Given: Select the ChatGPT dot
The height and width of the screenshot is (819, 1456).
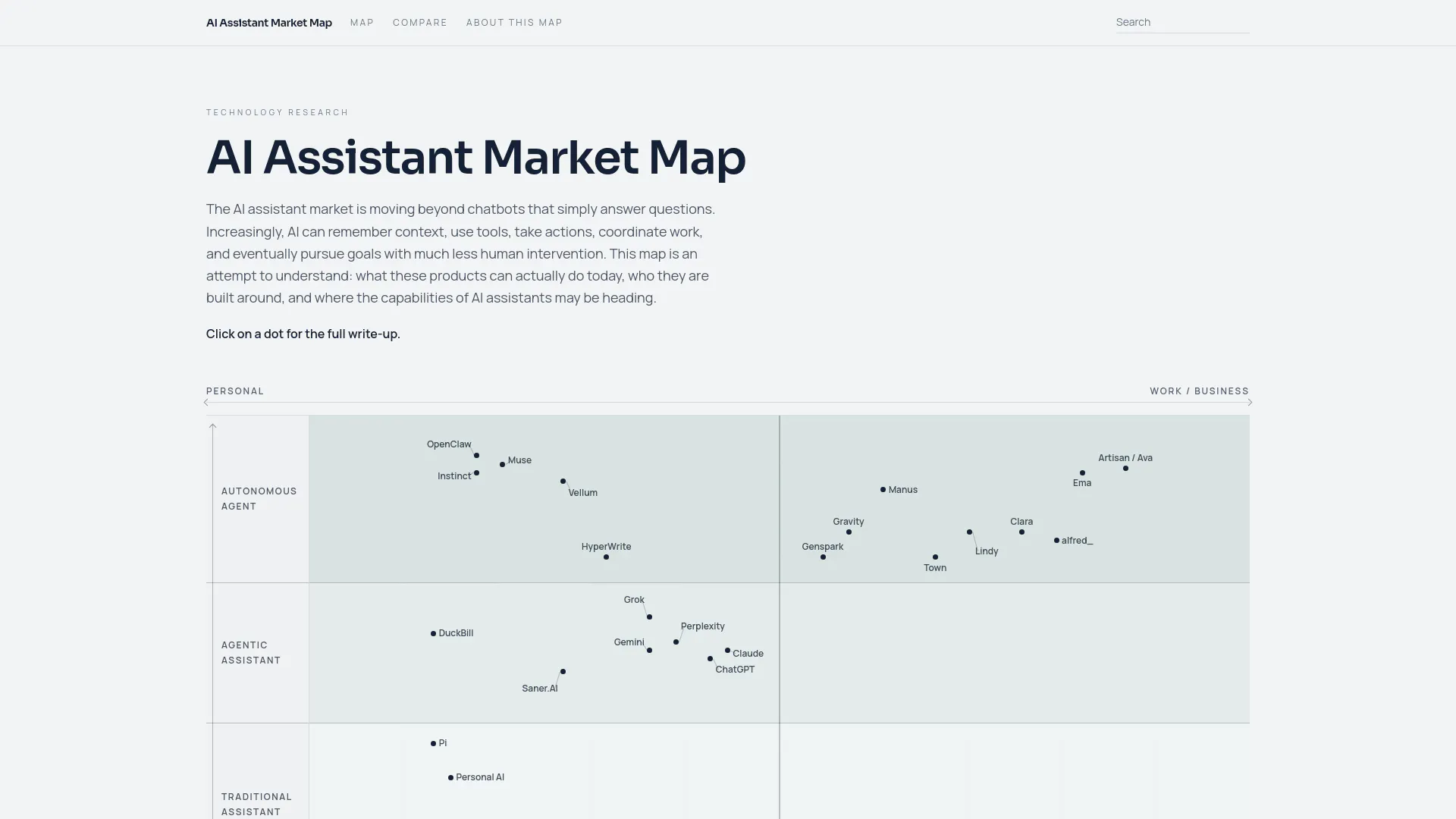Looking at the screenshot, I should [x=710, y=659].
